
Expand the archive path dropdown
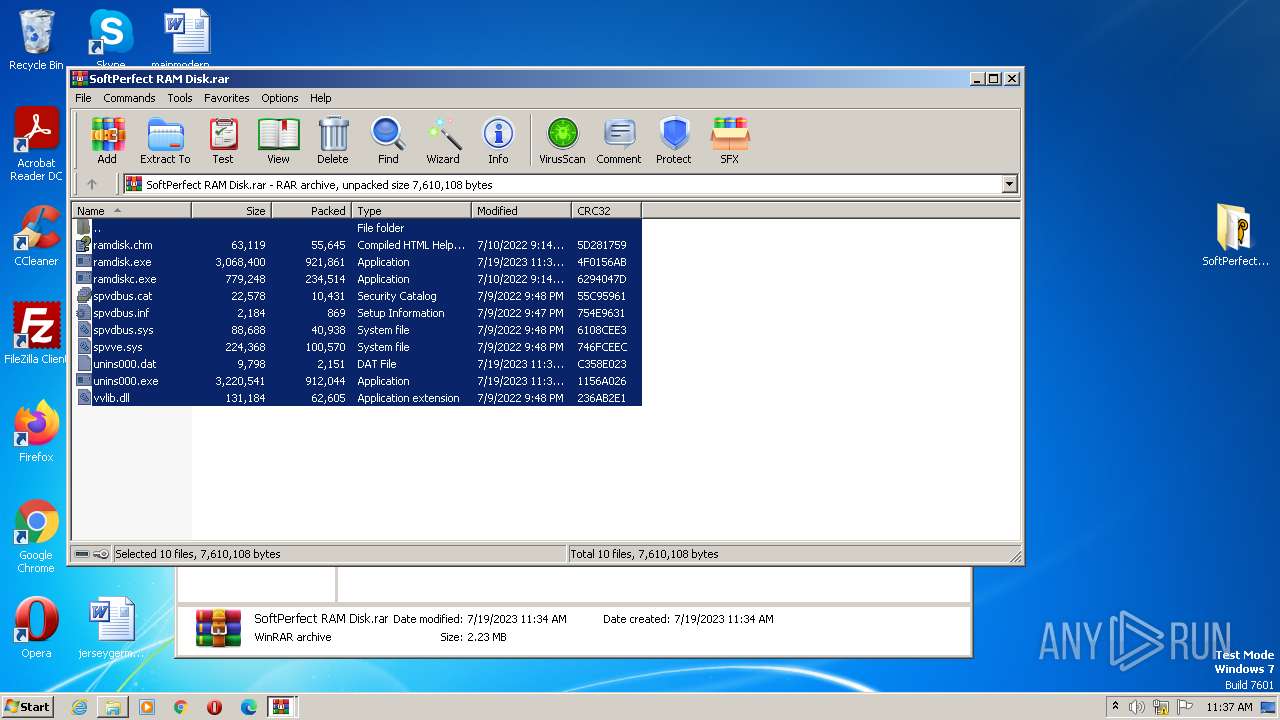(x=1009, y=184)
